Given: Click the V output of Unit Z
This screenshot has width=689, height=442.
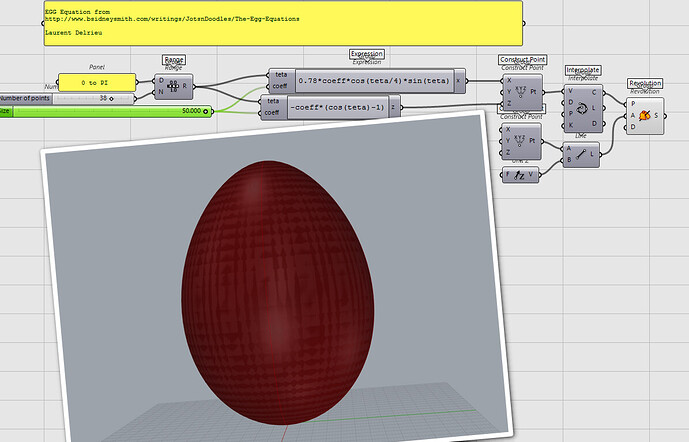Looking at the screenshot, I should tap(531, 175).
